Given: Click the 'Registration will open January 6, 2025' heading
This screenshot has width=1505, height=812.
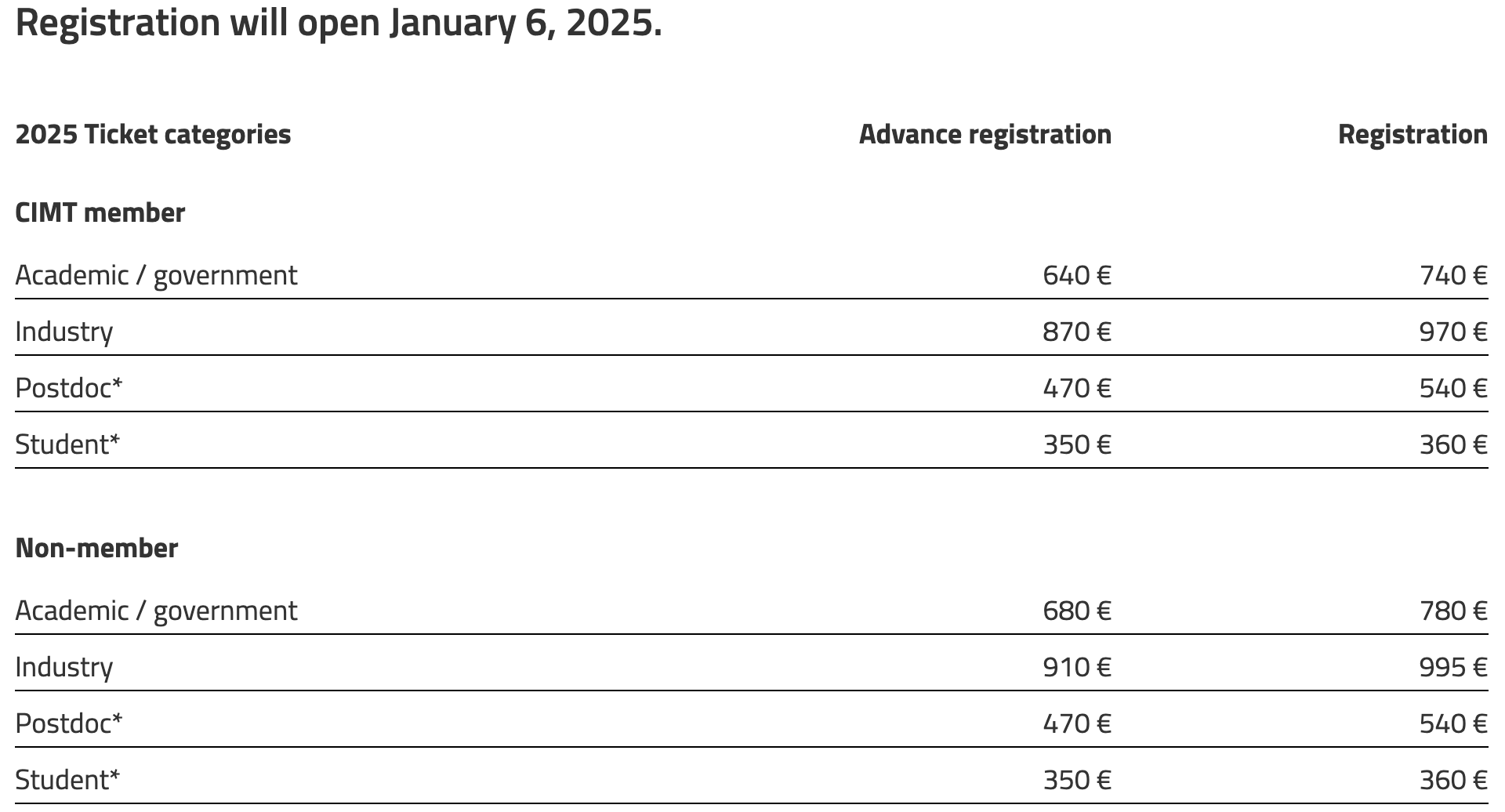Looking at the screenshot, I should (339, 23).
